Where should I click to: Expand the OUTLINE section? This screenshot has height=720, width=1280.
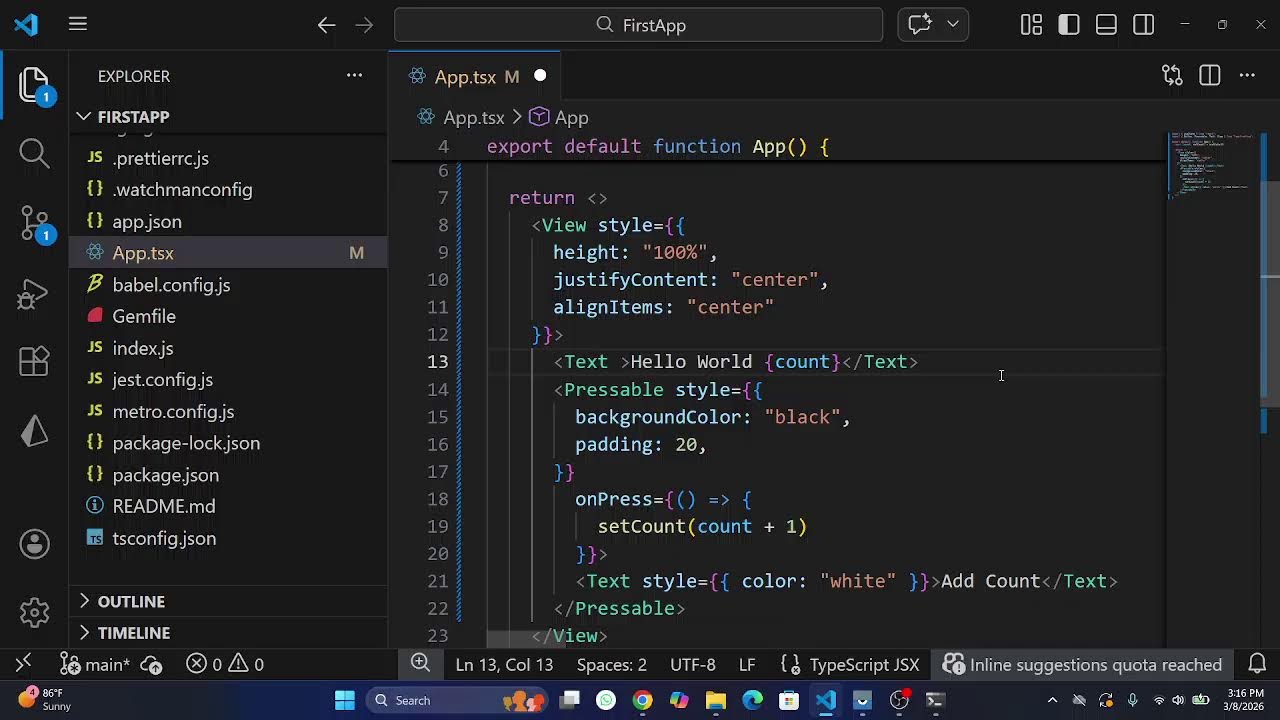pyautogui.click(x=228, y=601)
